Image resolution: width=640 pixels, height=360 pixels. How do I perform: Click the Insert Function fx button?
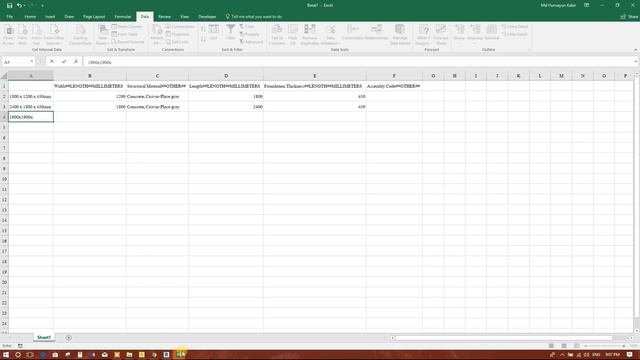point(76,62)
